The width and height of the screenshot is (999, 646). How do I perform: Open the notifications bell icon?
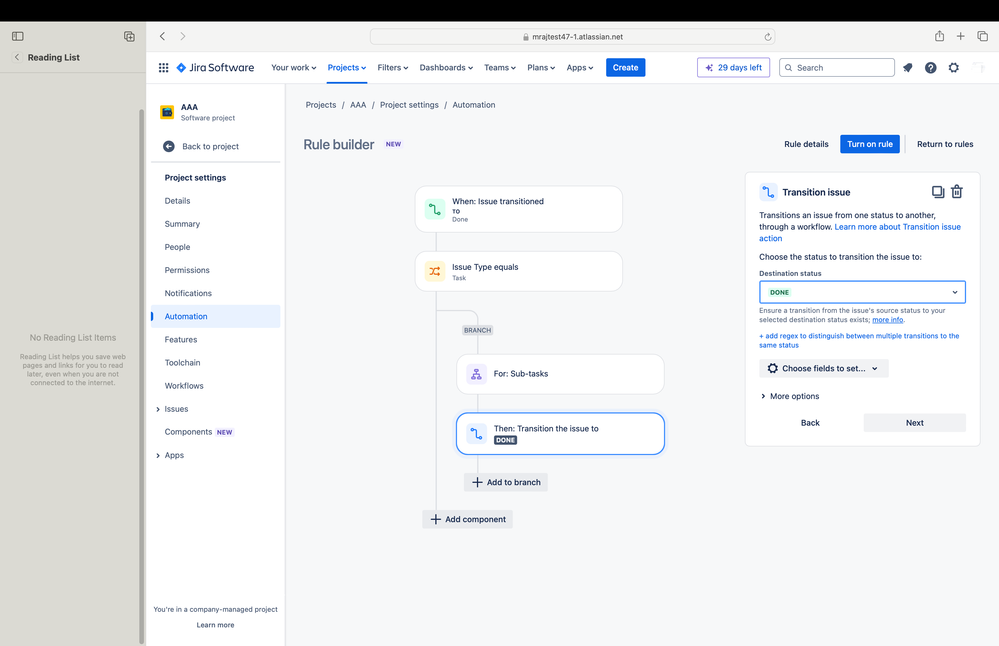pyautogui.click(x=908, y=68)
